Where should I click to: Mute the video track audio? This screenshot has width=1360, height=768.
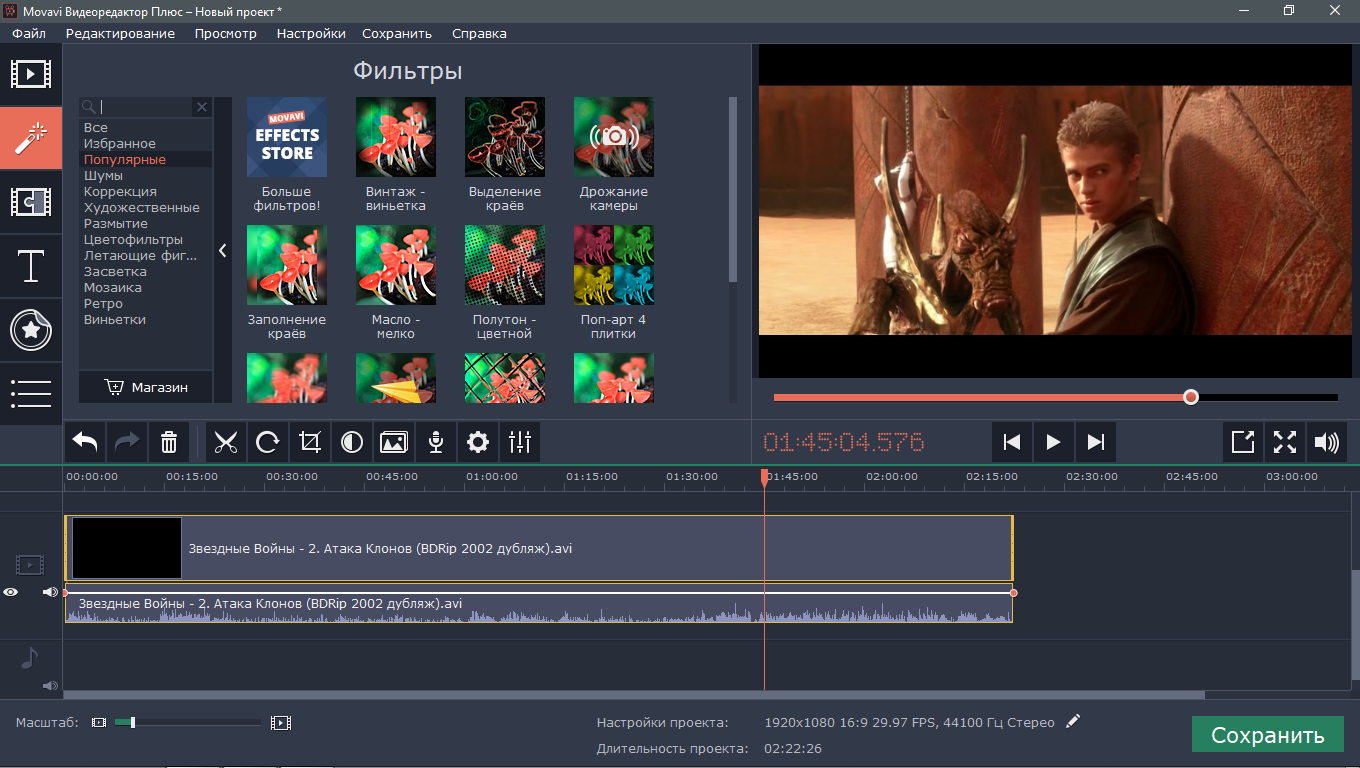pyautogui.click(x=50, y=592)
